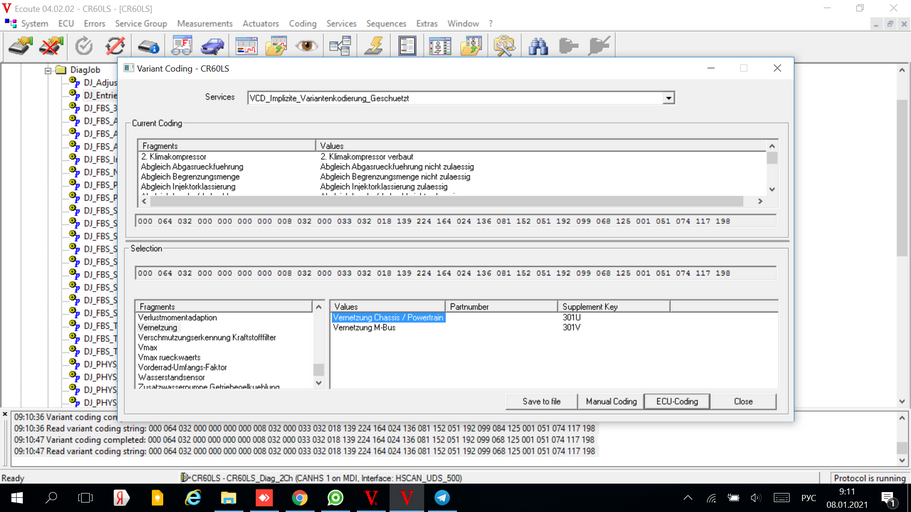This screenshot has width=911, height=512.
Task: Open the System menu
Action: tap(34, 24)
